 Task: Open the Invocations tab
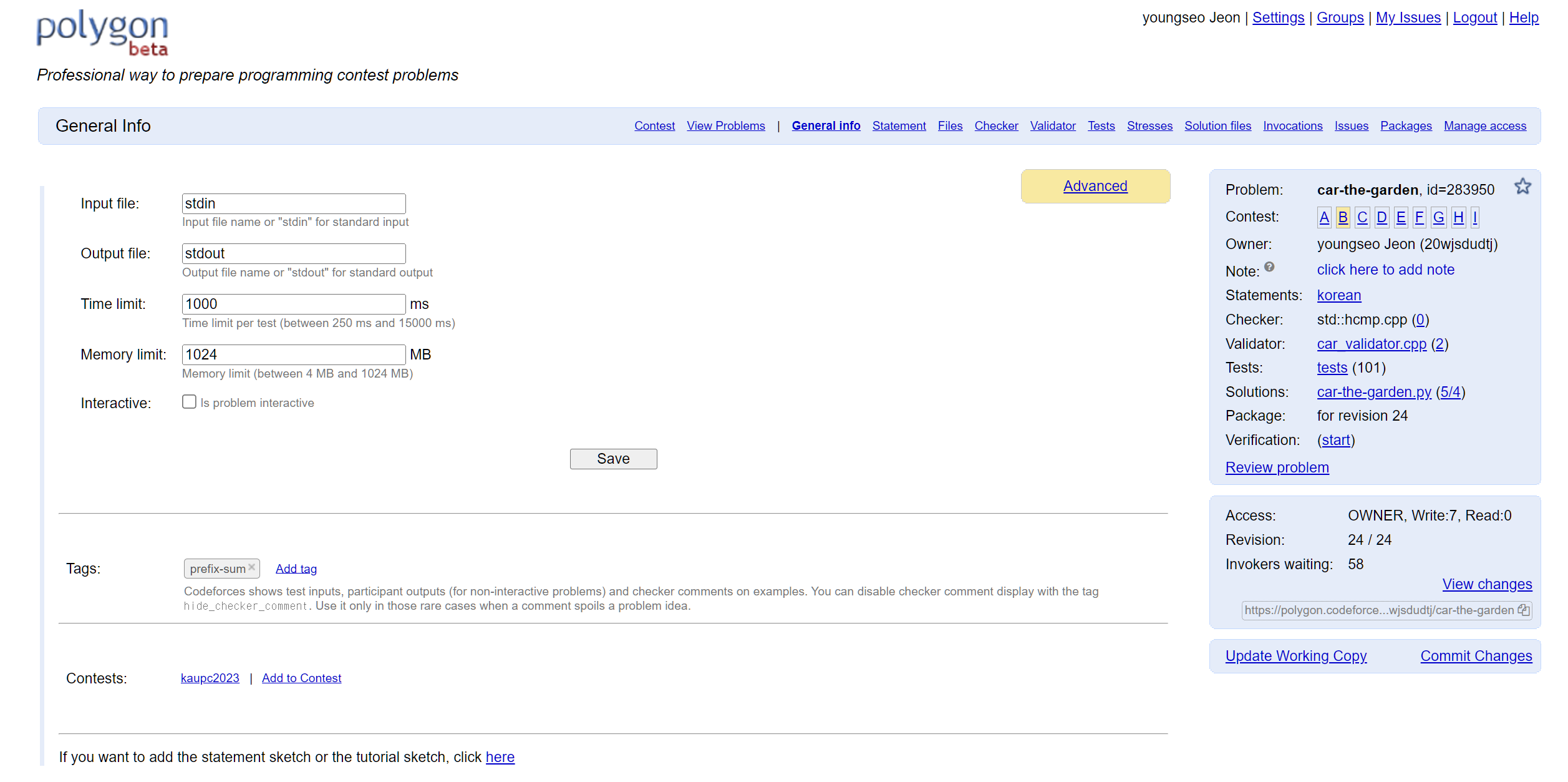tap(1292, 125)
